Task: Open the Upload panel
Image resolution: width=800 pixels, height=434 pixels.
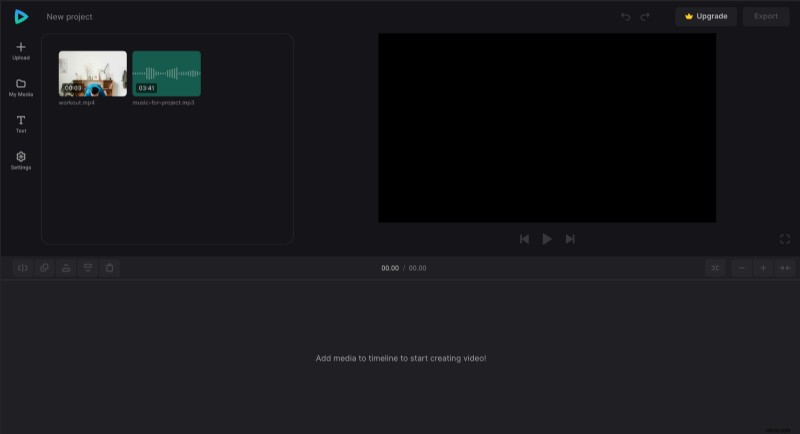Action: click(21, 51)
